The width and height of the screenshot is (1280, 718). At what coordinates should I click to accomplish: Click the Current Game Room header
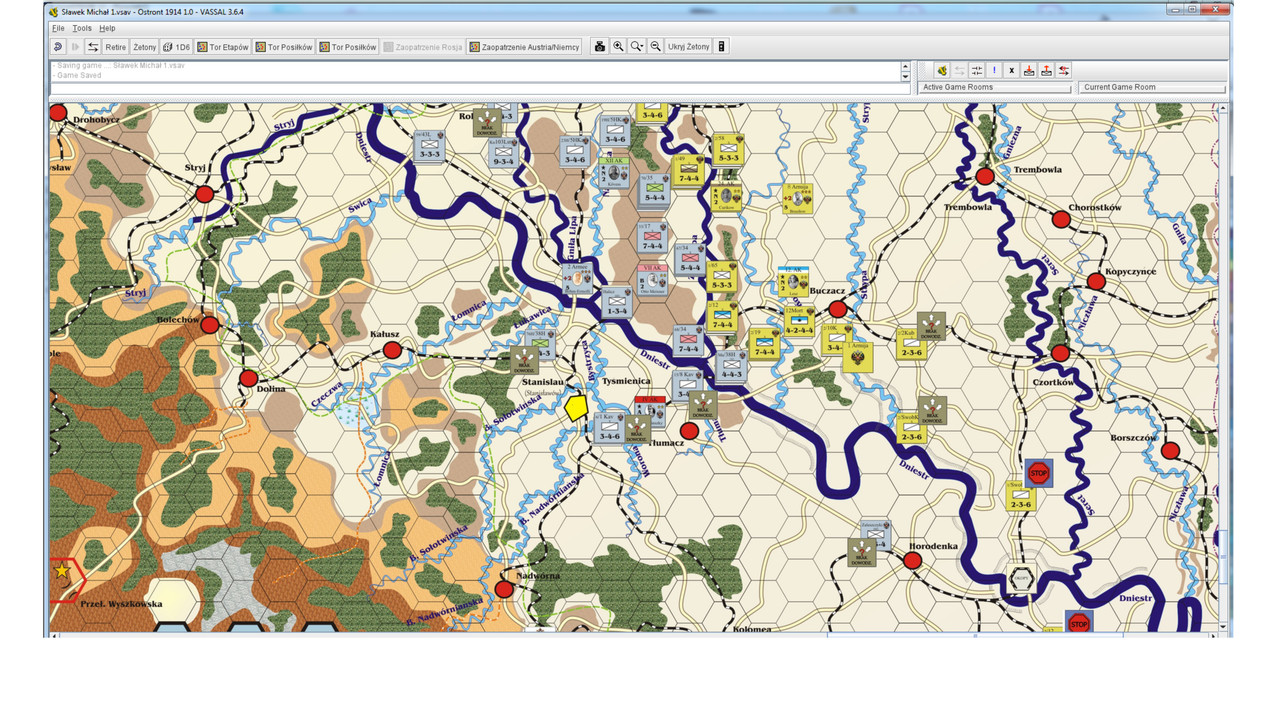click(x=1153, y=87)
